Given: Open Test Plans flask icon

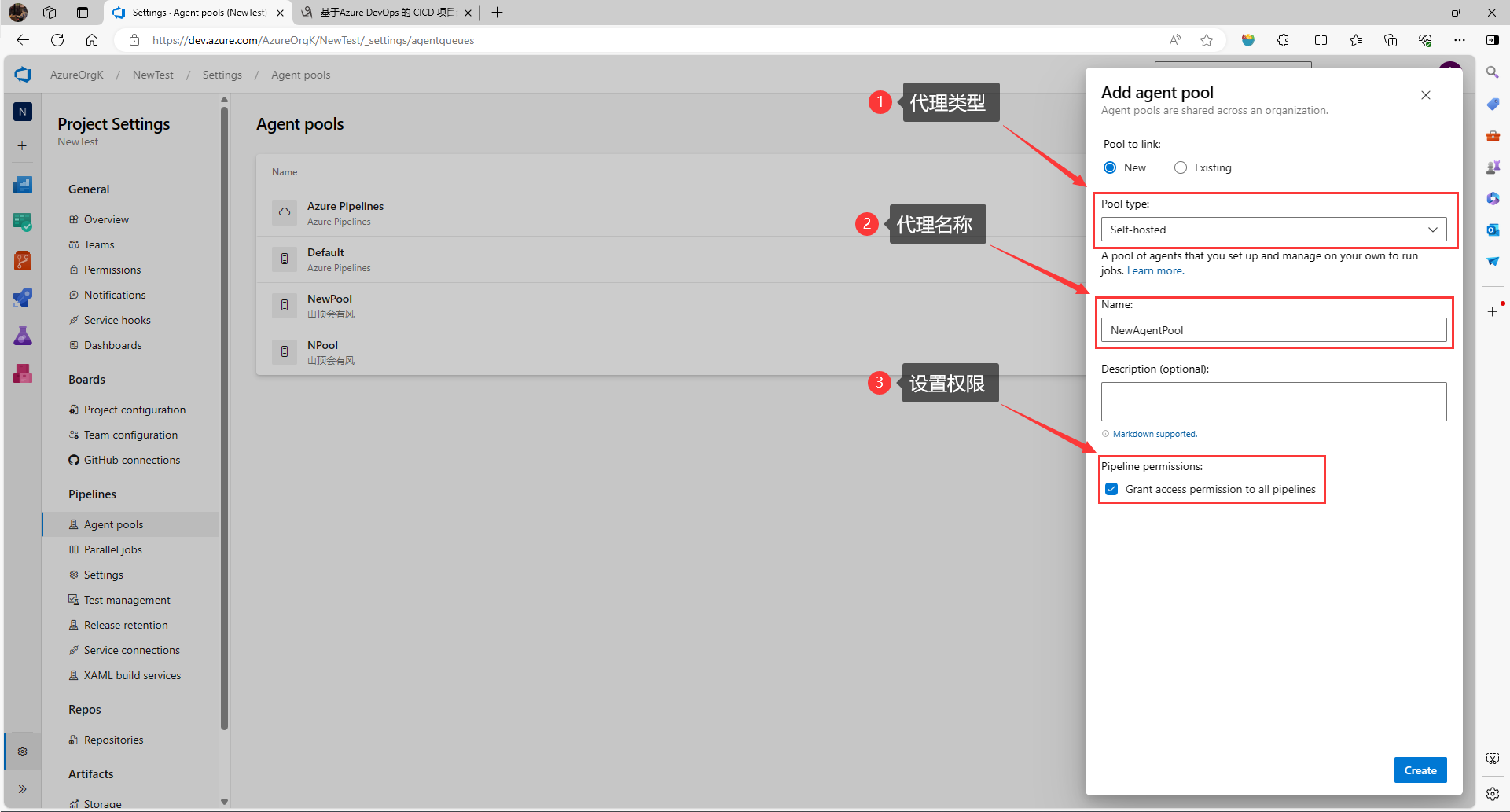Looking at the screenshot, I should pos(23,336).
